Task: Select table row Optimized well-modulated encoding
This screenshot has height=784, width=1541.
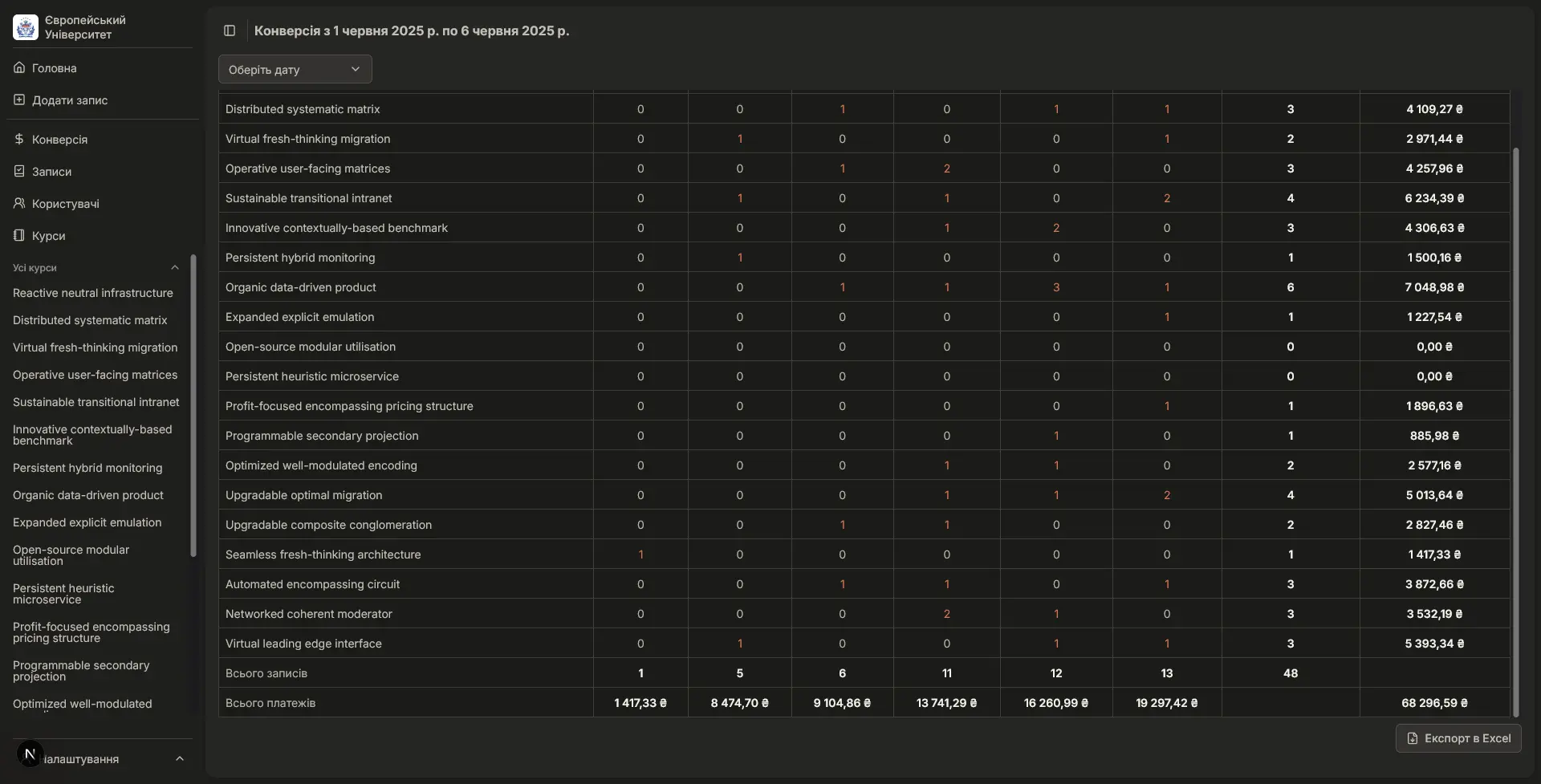Action: click(864, 465)
